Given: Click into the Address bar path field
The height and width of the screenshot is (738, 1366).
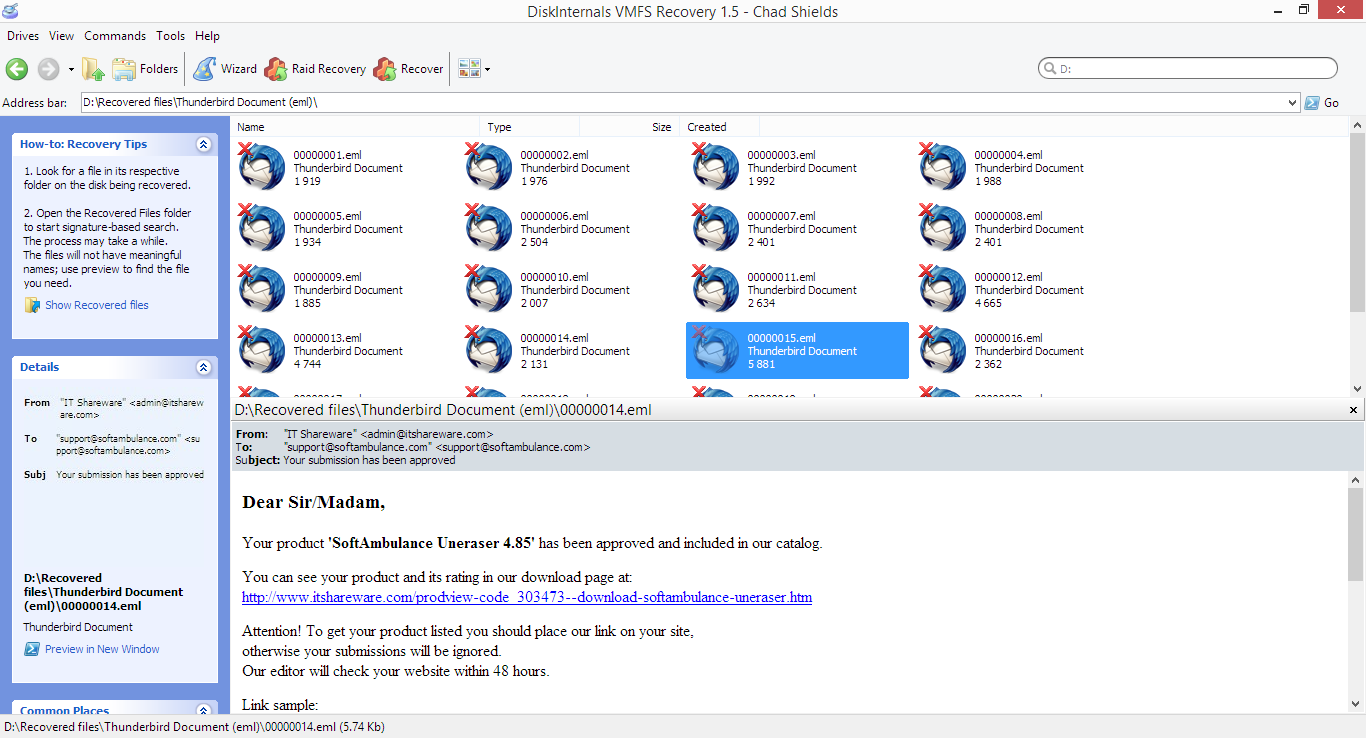Looking at the screenshot, I should 684,103.
